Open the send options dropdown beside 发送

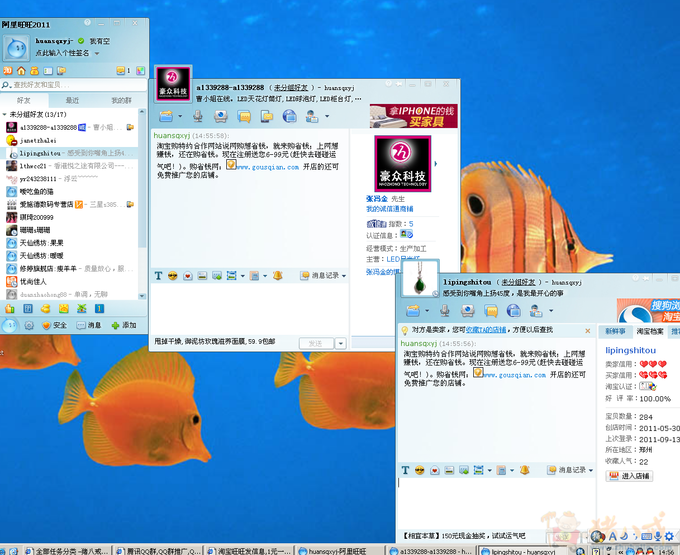341,343
